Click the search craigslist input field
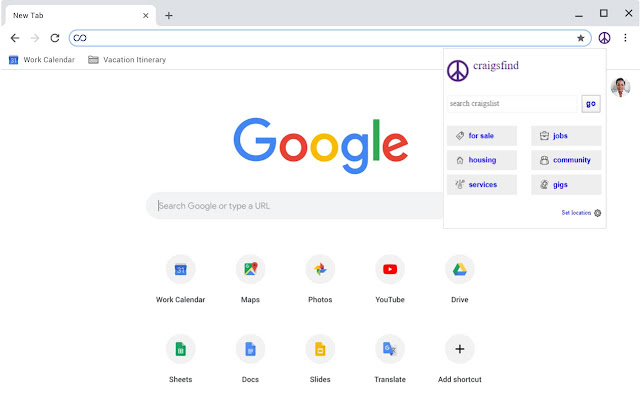640x400 pixels. point(512,104)
